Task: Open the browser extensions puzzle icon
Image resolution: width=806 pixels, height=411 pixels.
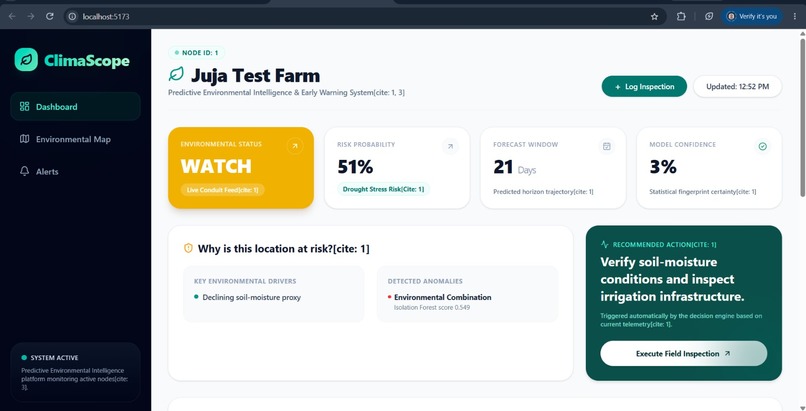Action: click(x=681, y=16)
